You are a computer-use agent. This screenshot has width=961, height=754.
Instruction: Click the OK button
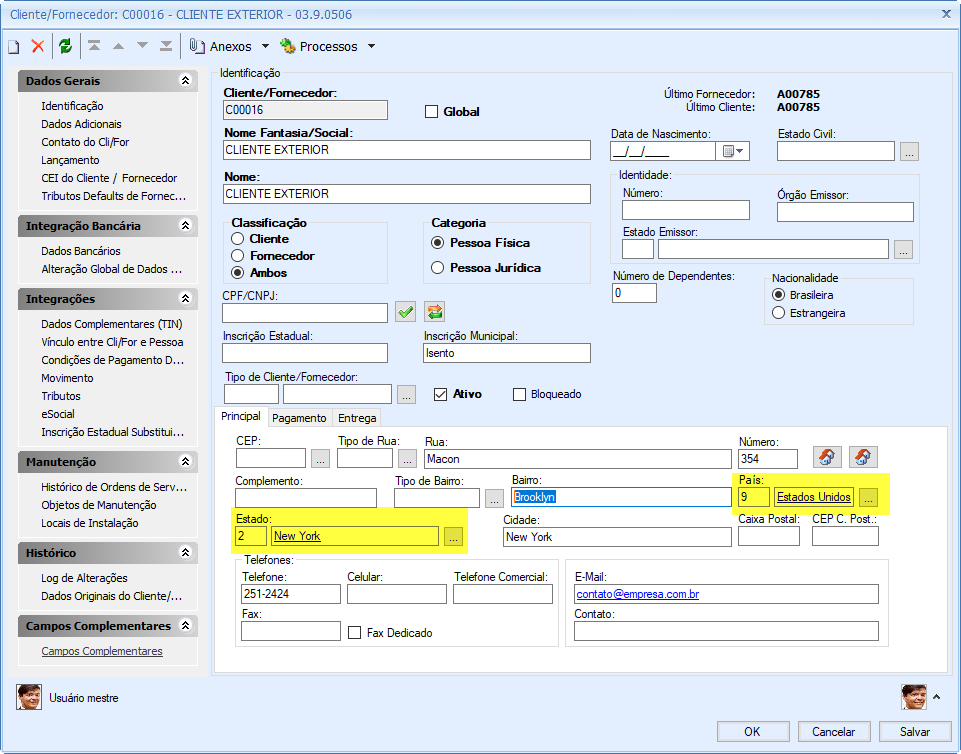point(753,732)
